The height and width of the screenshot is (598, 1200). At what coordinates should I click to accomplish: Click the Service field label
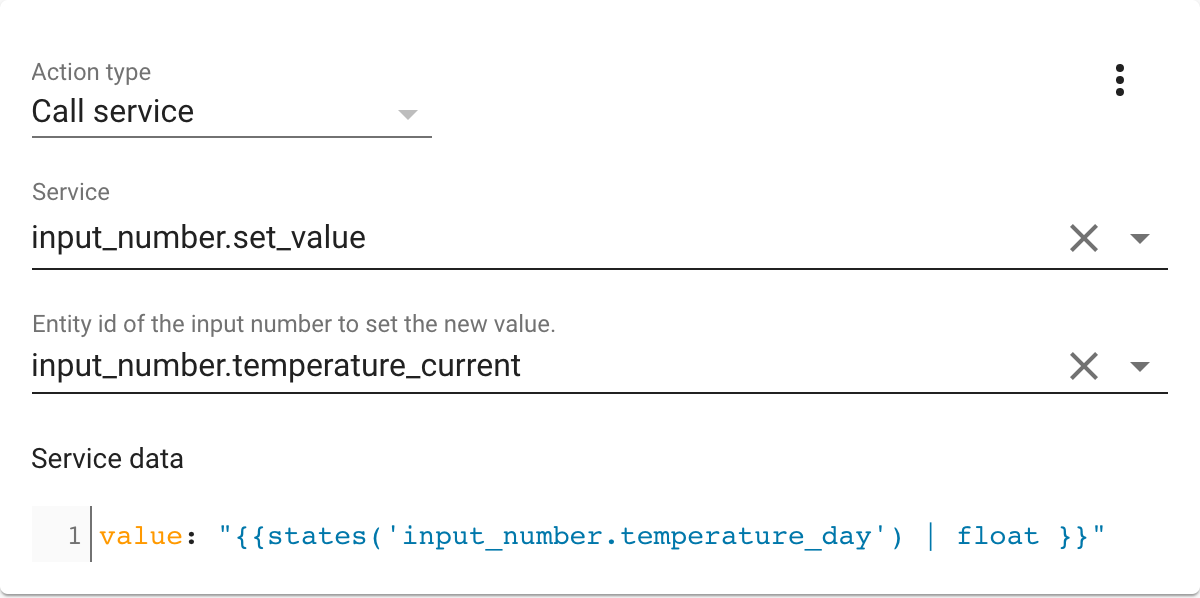tap(70, 192)
